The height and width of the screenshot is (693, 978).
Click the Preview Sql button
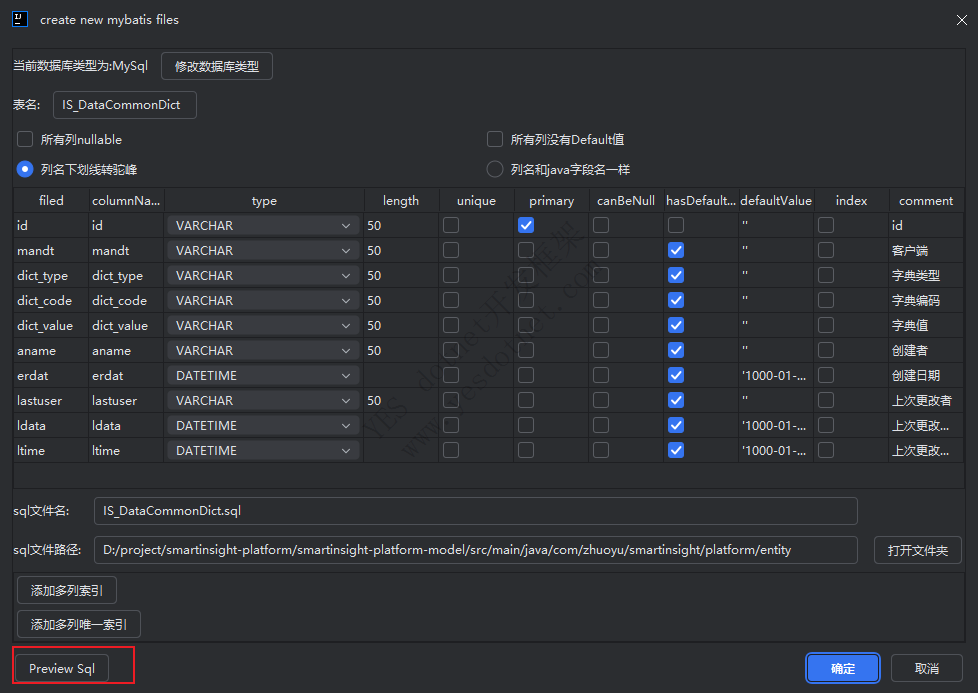[x=62, y=668]
